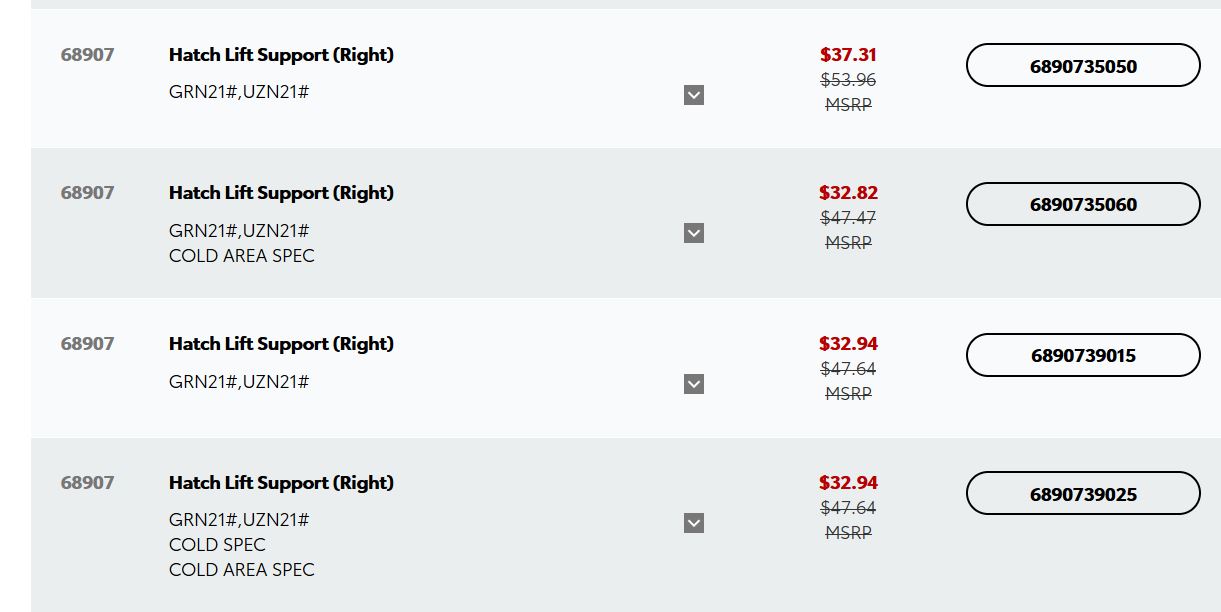
Task: Open Hatch Lift Support title priced $32.82
Action: click(x=281, y=193)
